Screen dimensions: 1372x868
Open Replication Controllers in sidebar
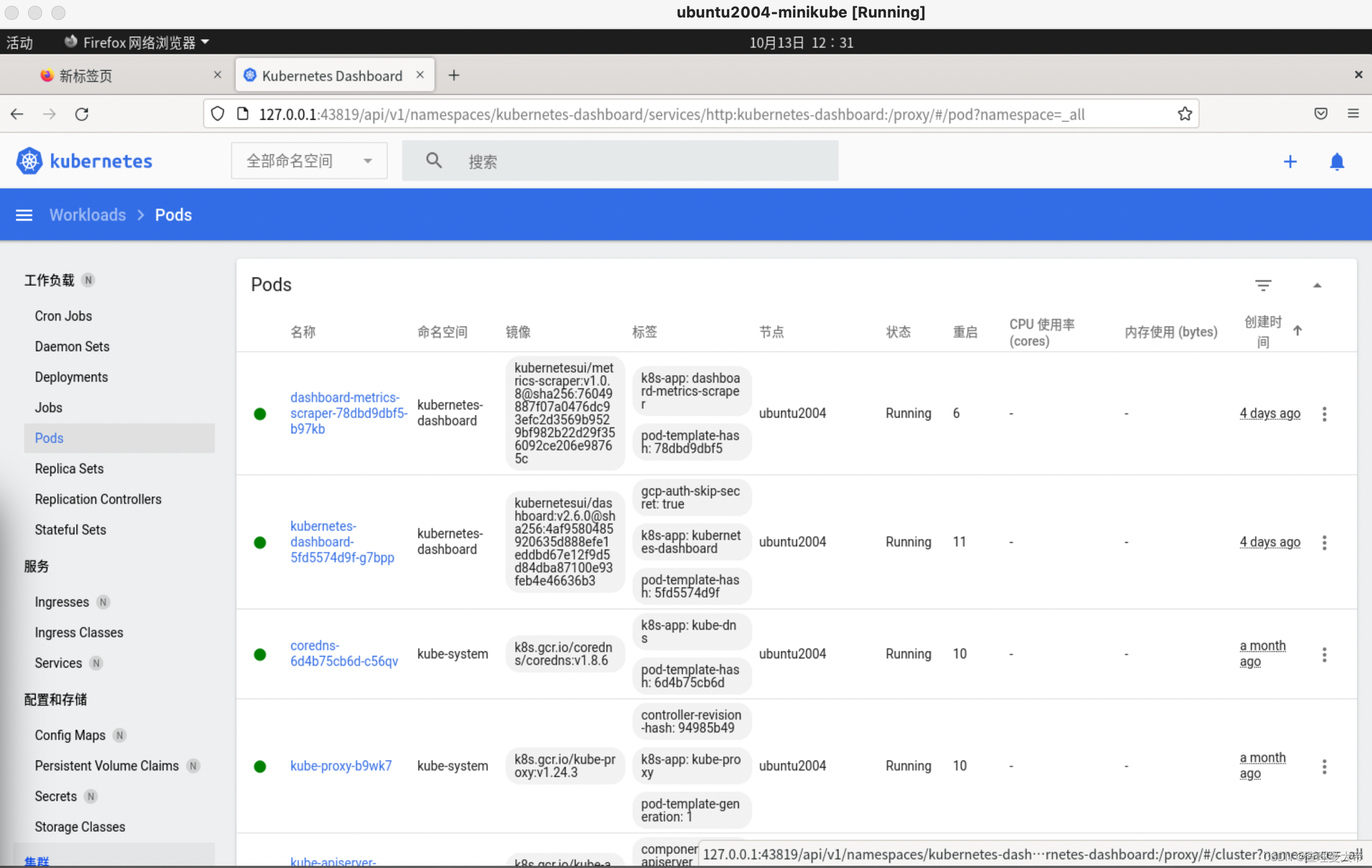coord(98,499)
